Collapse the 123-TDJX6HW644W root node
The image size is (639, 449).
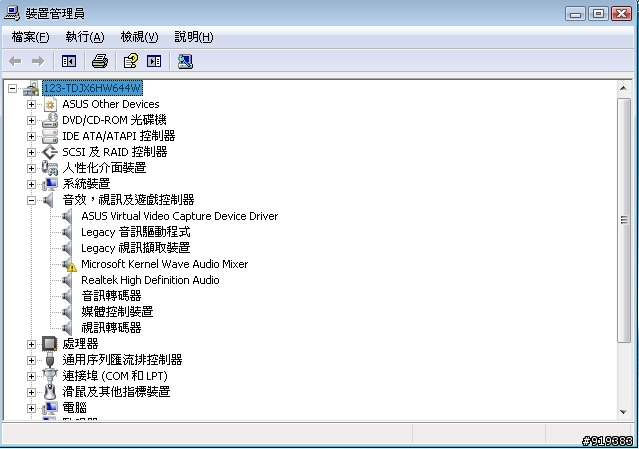(13, 88)
